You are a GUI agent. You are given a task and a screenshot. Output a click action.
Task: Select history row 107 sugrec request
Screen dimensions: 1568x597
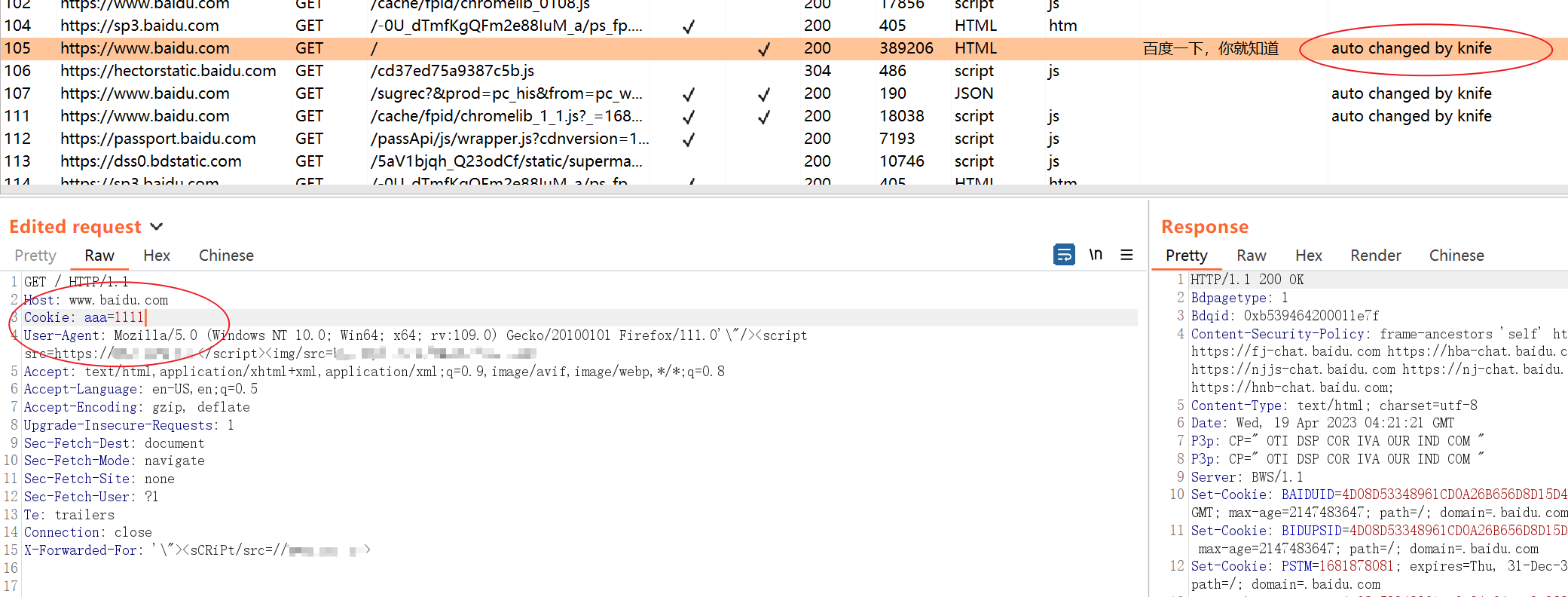click(784, 93)
